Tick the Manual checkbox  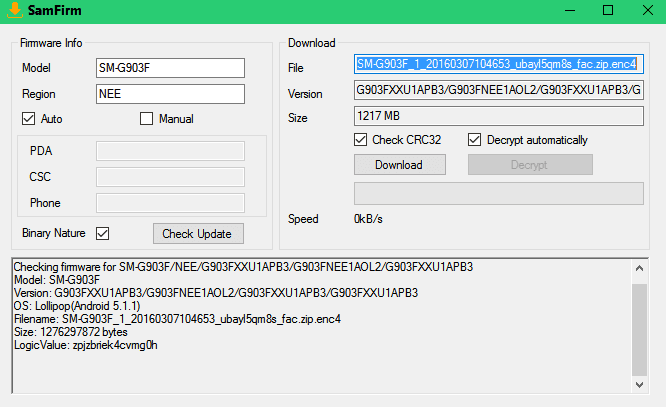click(x=147, y=119)
